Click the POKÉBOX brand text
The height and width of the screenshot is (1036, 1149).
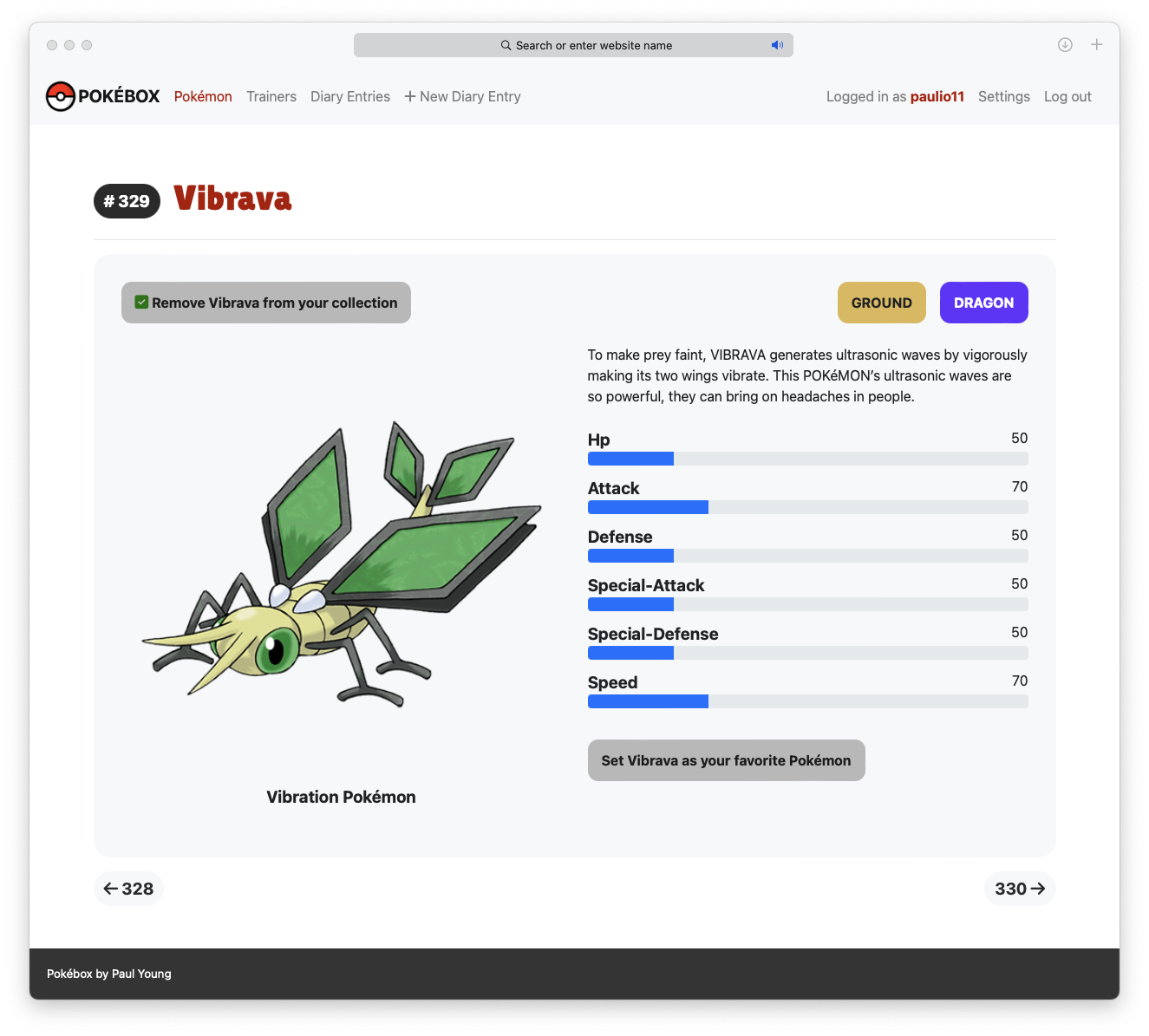coord(119,96)
